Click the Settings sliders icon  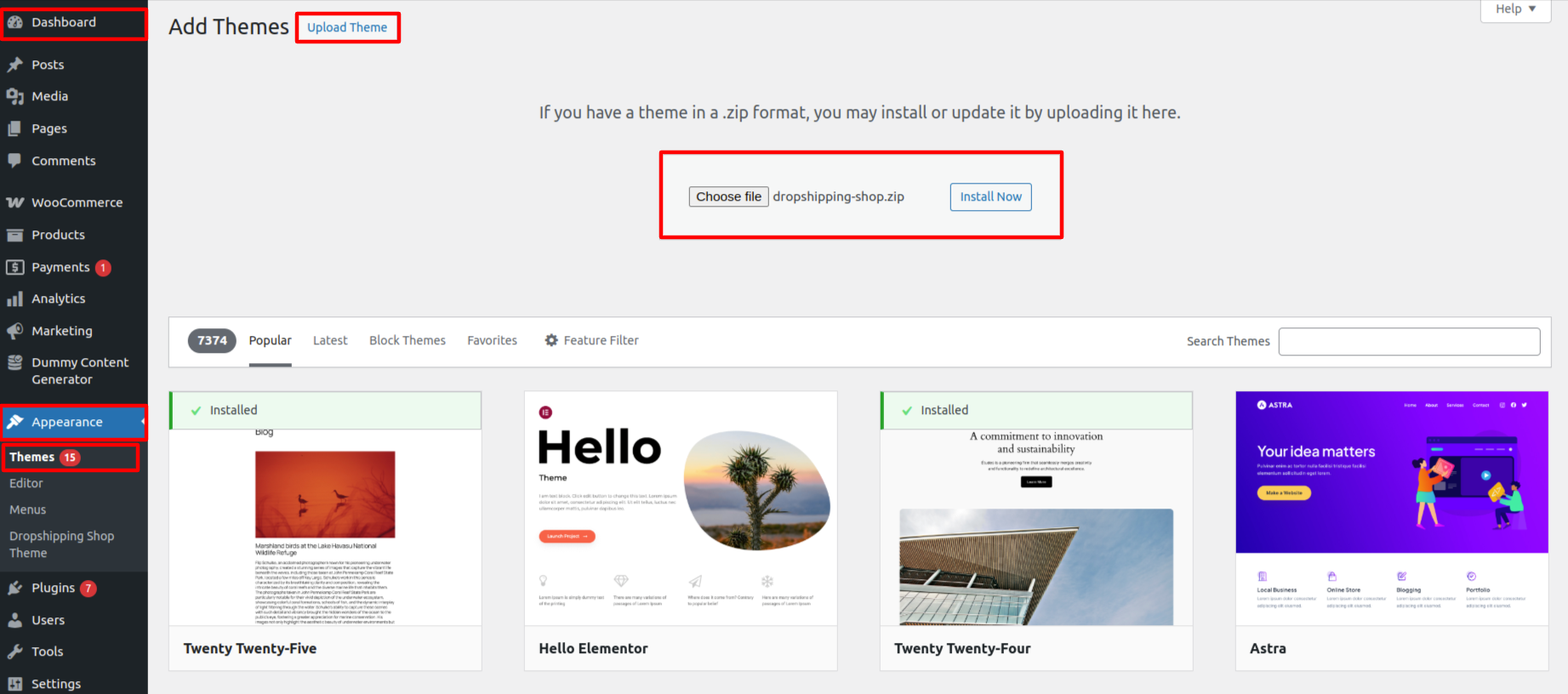[14, 684]
